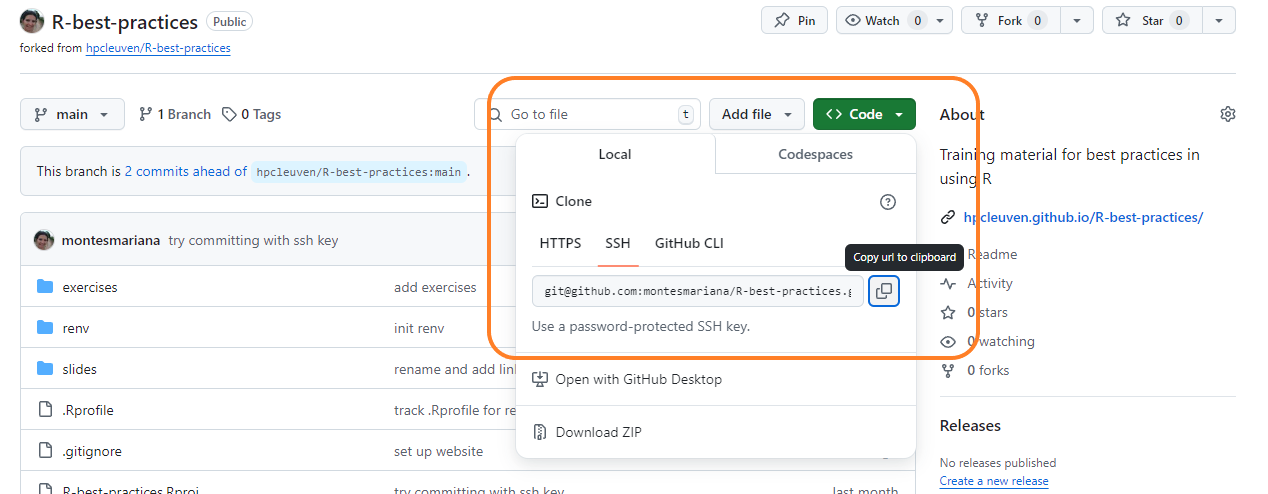Click the owner avatar next to the repository name
The width and height of the screenshot is (1268, 494).
[32, 21]
